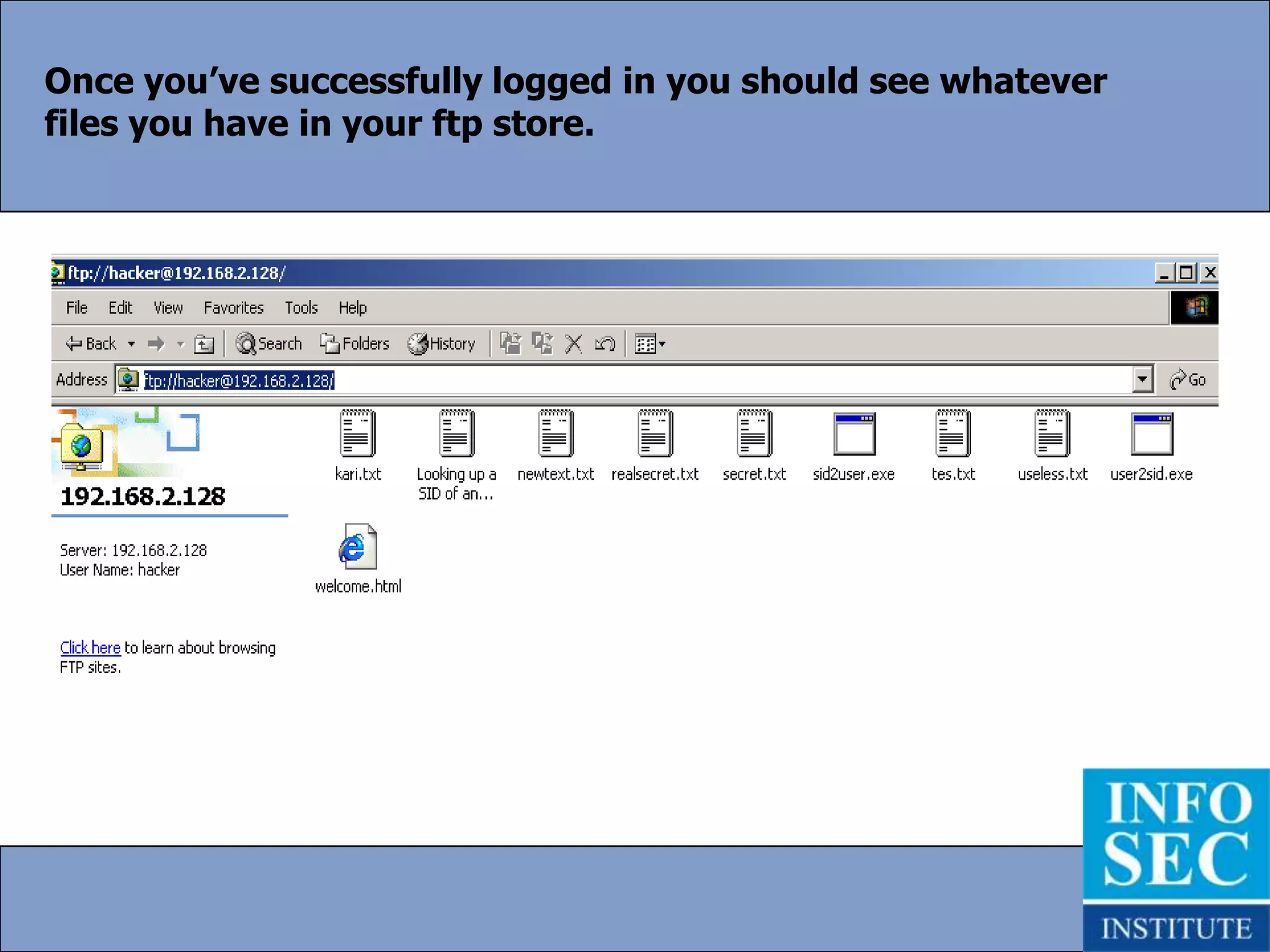This screenshot has width=1270, height=952.
Task: Expand the Back button history arrow
Action: tap(131, 344)
